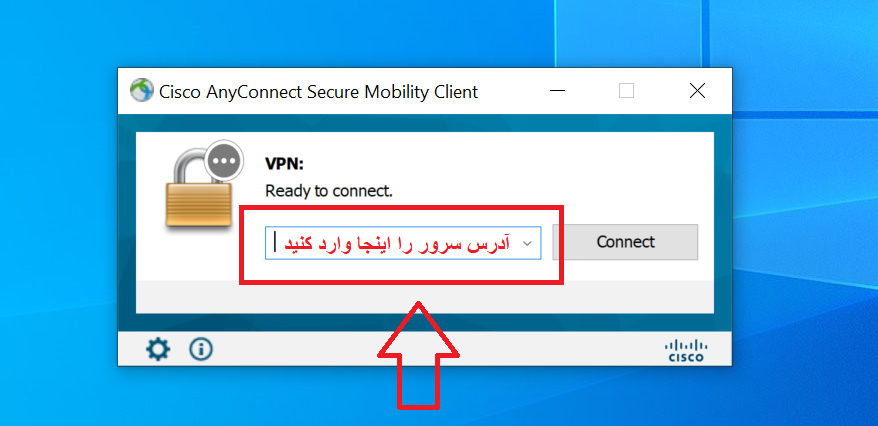The width and height of the screenshot is (878, 426).
Task: Minimize the AnyConnect window
Action: click(x=557, y=91)
